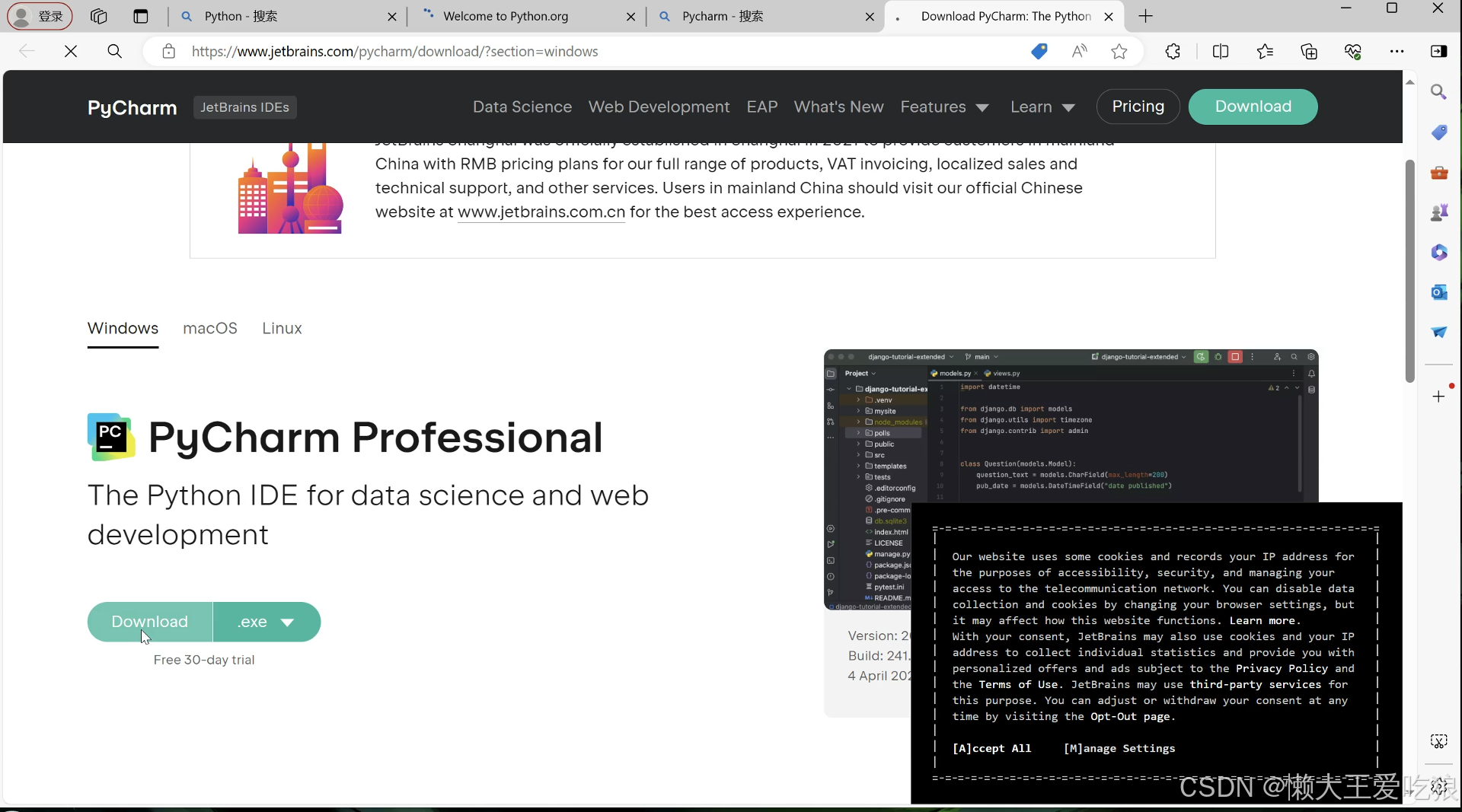Screen dimensions: 1462x812
Task: Open sidebar Microsoft 365 icon
Action: point(1439,252)
